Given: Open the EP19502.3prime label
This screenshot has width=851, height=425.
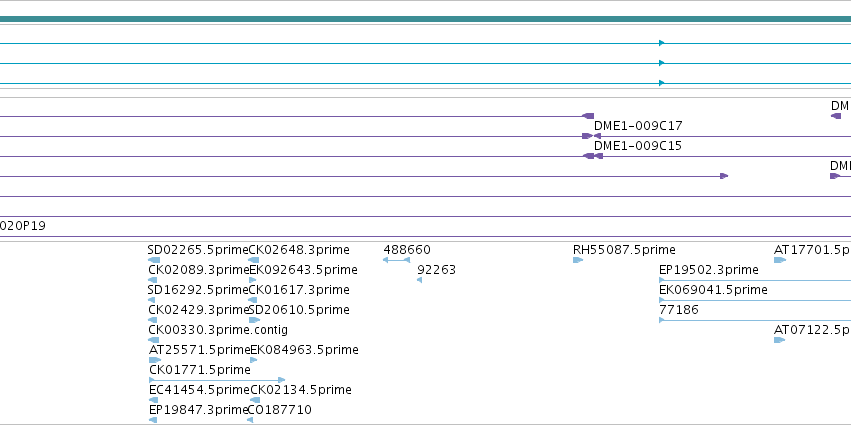Looking at the screenshot, I should pos(708,270).
